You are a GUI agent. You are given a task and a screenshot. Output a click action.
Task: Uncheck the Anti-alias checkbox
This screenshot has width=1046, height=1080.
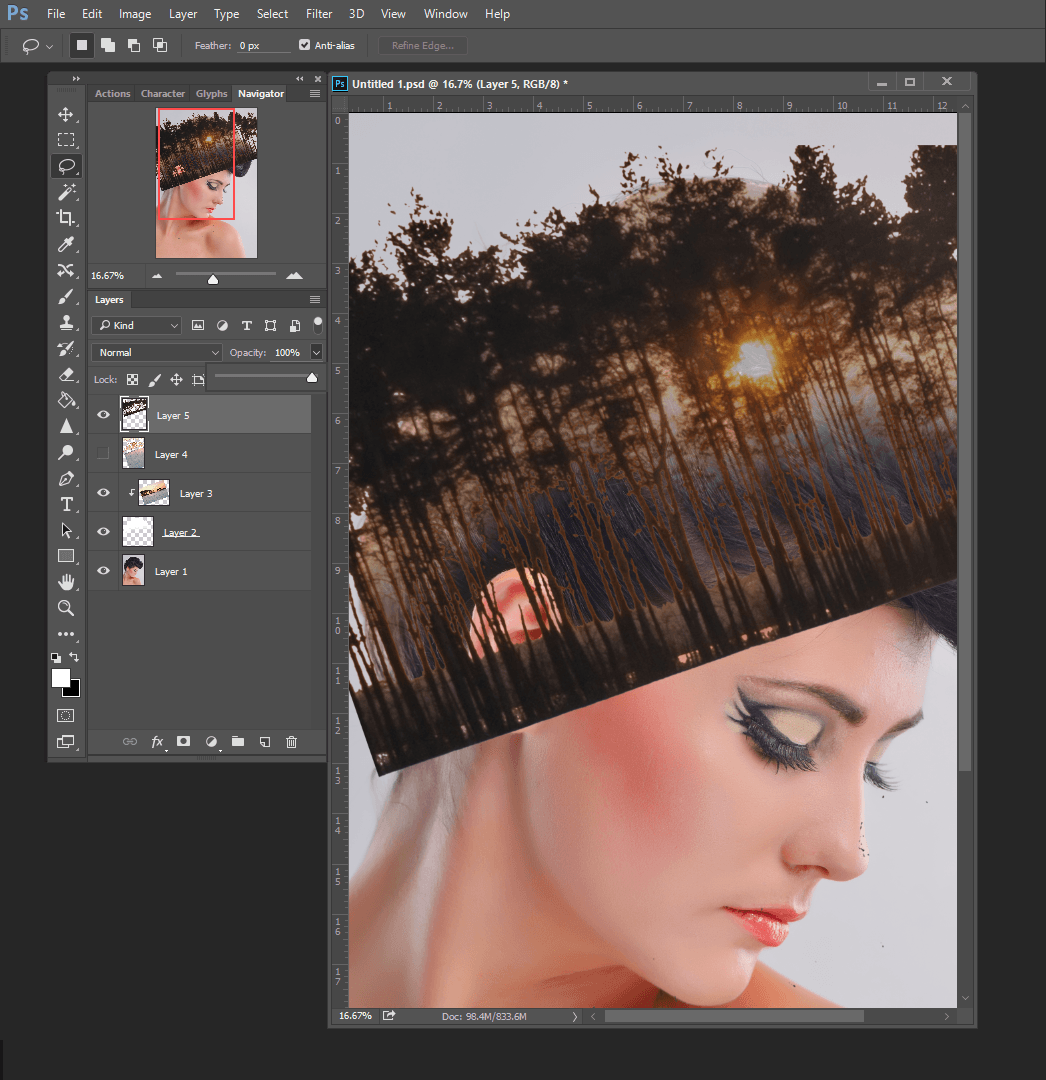point(305,45)
